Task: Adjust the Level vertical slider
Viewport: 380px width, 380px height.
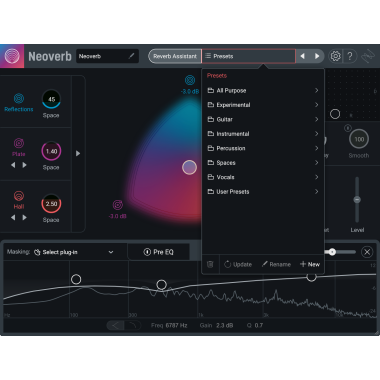Action: click(x=357, y=200)
